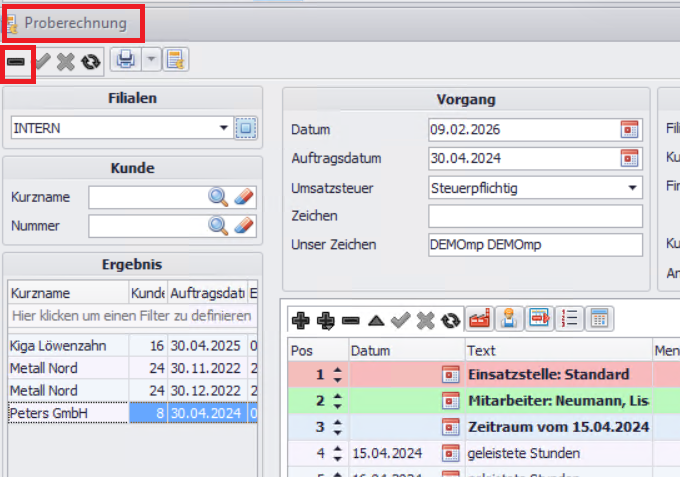Click the refresh icon in top toolbar
The width and height of the screenshot is (680, 477).
[x=90, y=61]
